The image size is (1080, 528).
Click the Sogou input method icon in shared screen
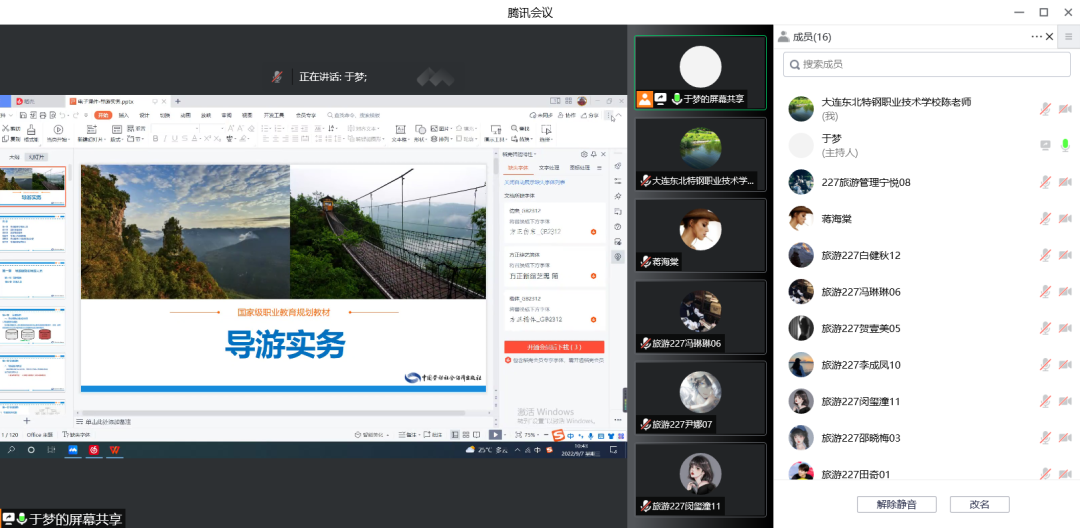tap(558, 435)
